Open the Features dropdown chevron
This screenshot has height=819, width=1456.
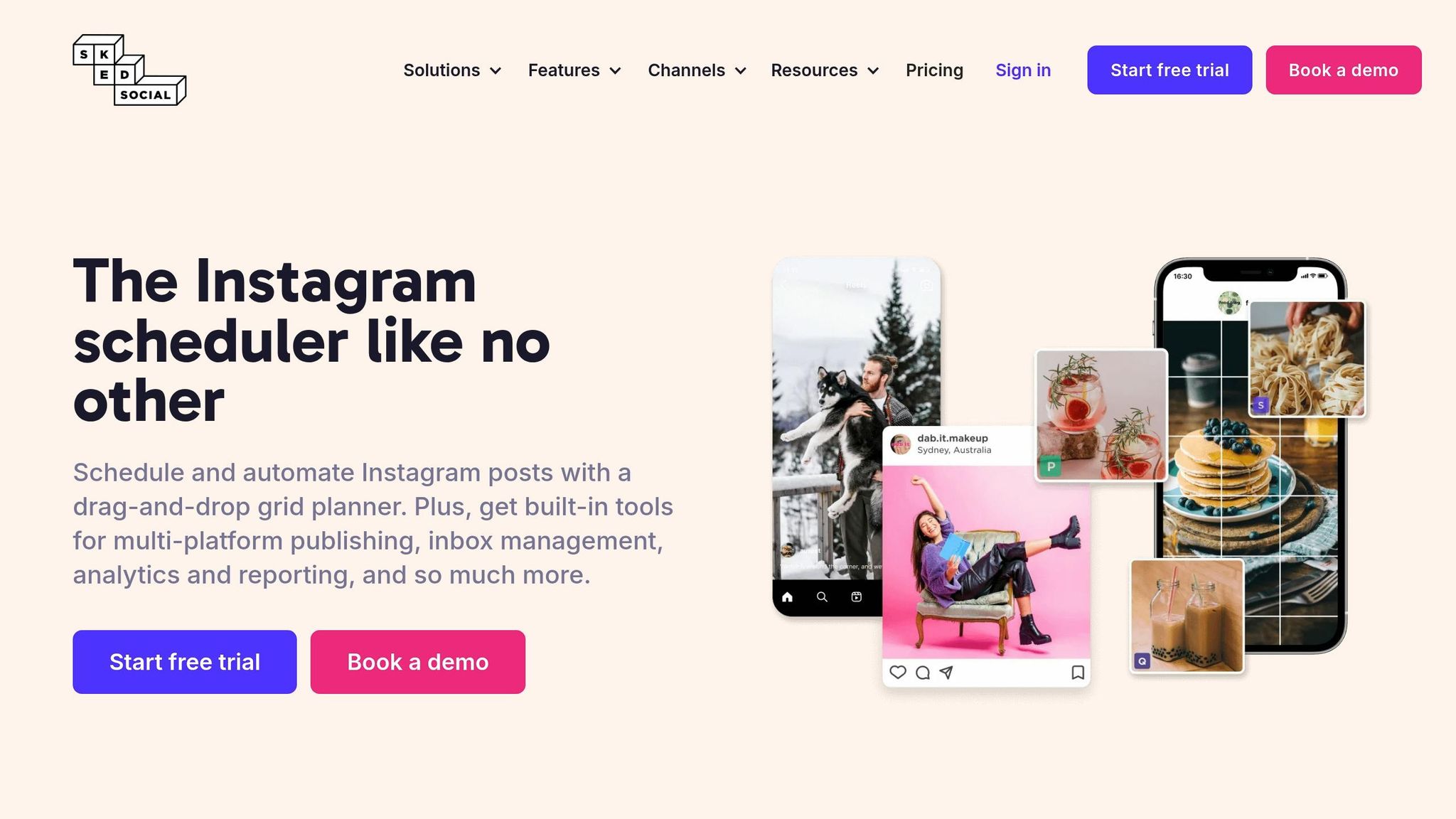(x=616, y=70)
